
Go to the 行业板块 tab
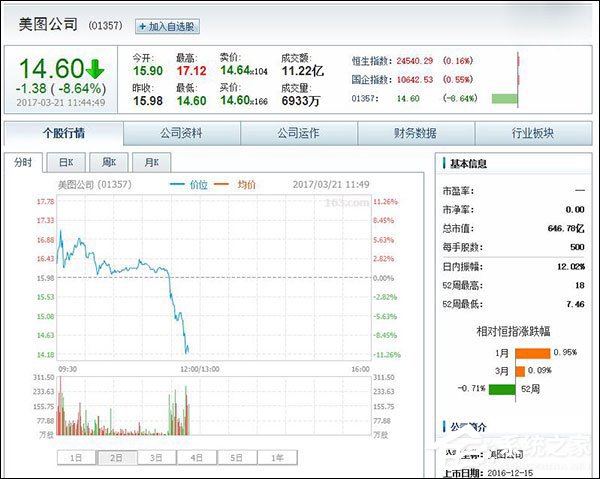533,133
